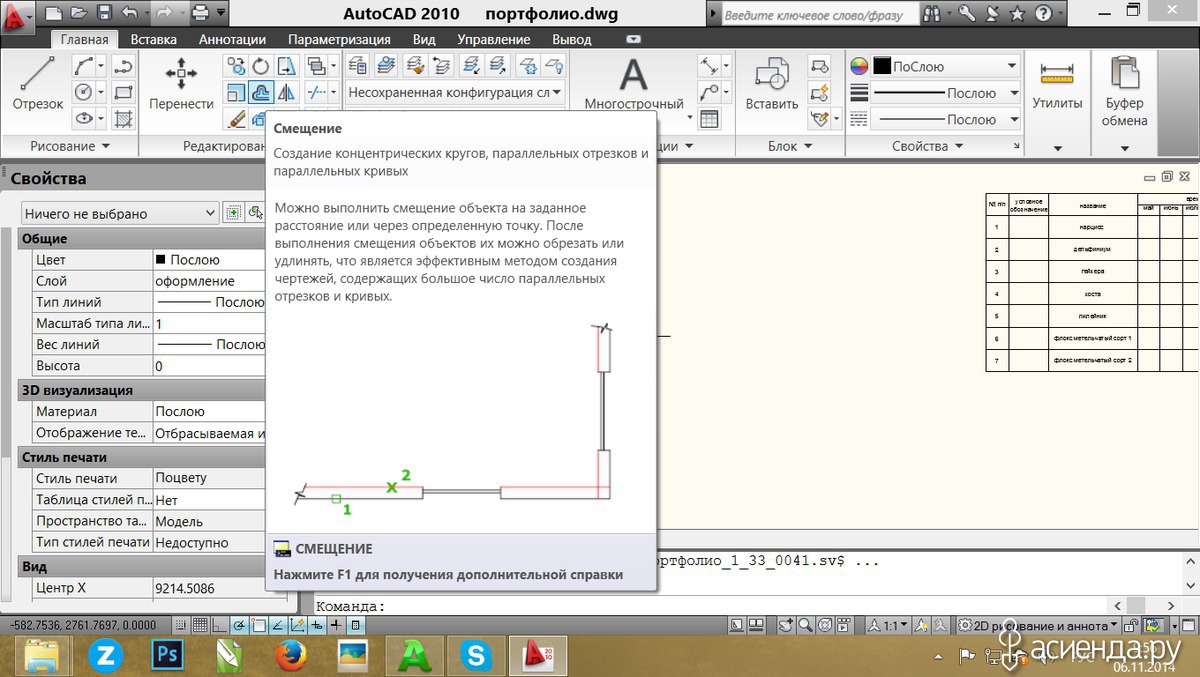Screen dimensions: 1200x677
Task: Collapse the Общие section header
Action: [142, 239]
